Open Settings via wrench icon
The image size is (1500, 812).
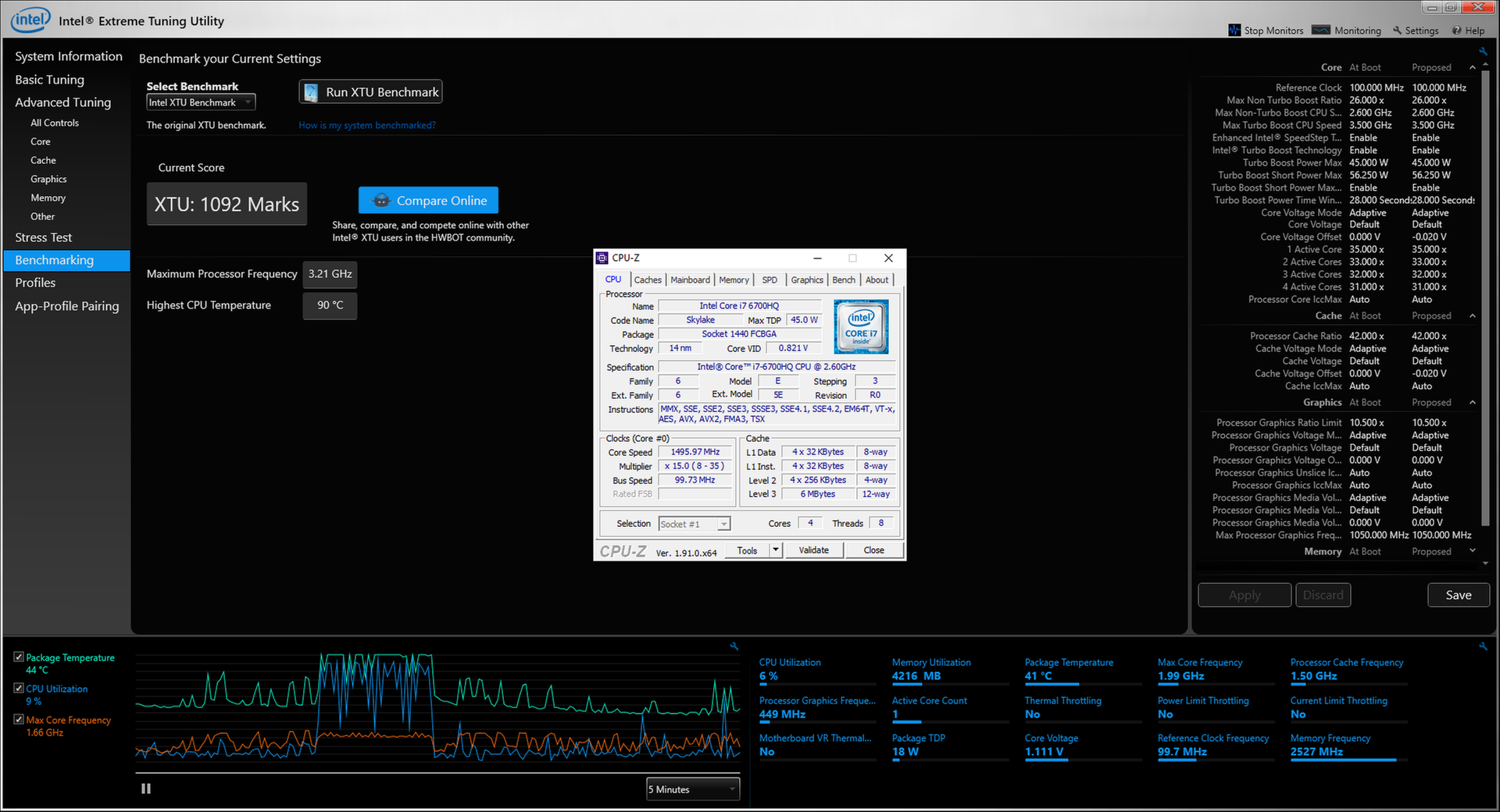pyautogui.click(x=1398, y=30)
